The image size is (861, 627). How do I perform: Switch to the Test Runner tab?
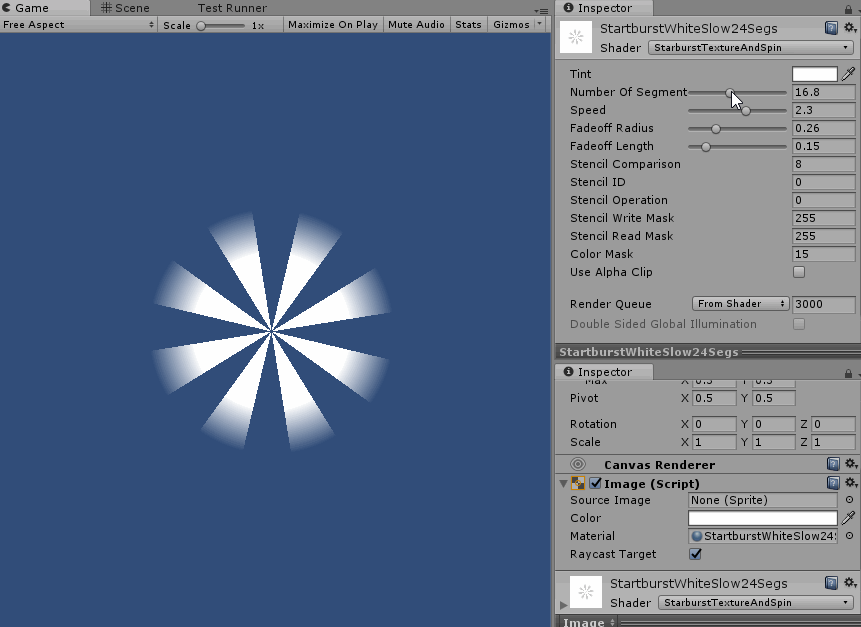(x=232, y=8)
